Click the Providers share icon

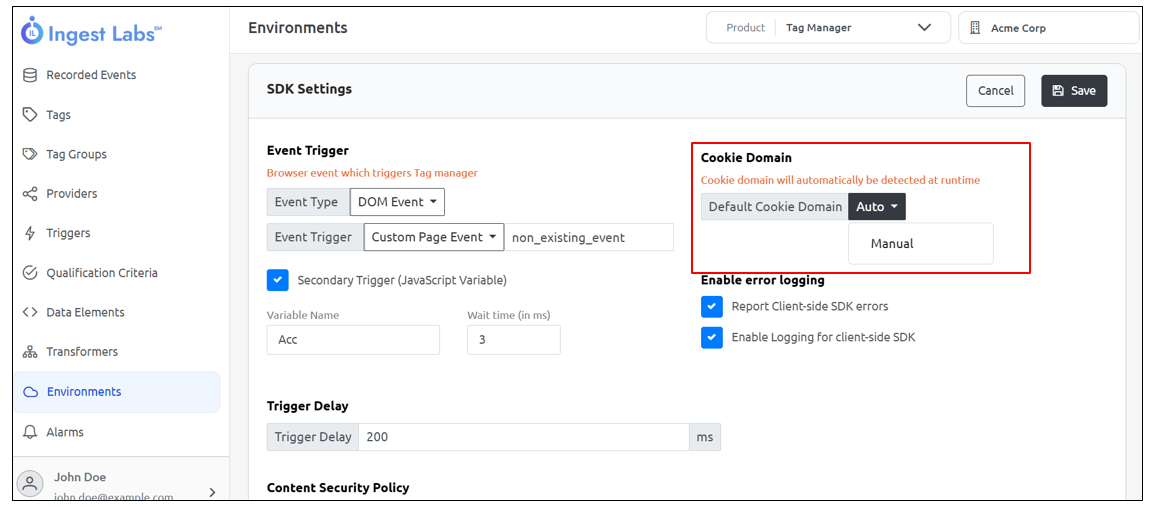[x=30, y=193]
